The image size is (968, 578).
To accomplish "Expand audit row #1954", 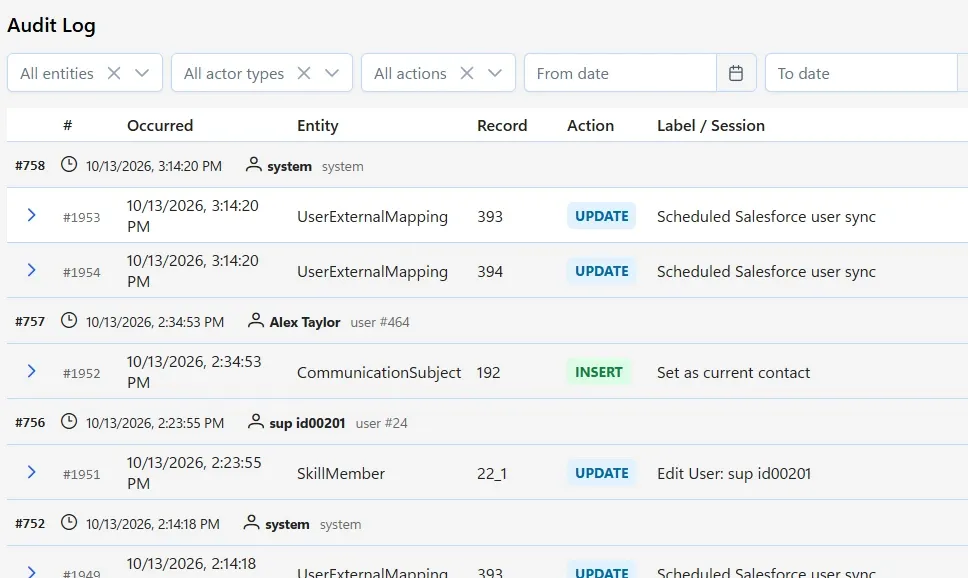I will 31,270.
